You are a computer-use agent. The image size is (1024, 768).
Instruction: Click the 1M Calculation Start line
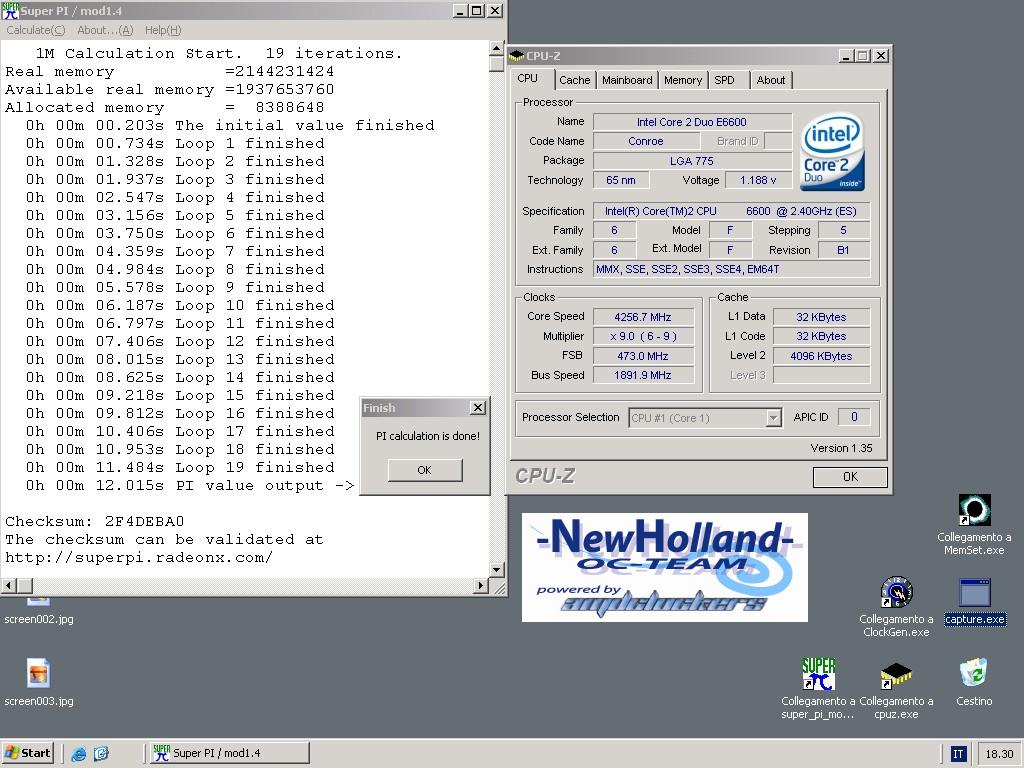219,53
